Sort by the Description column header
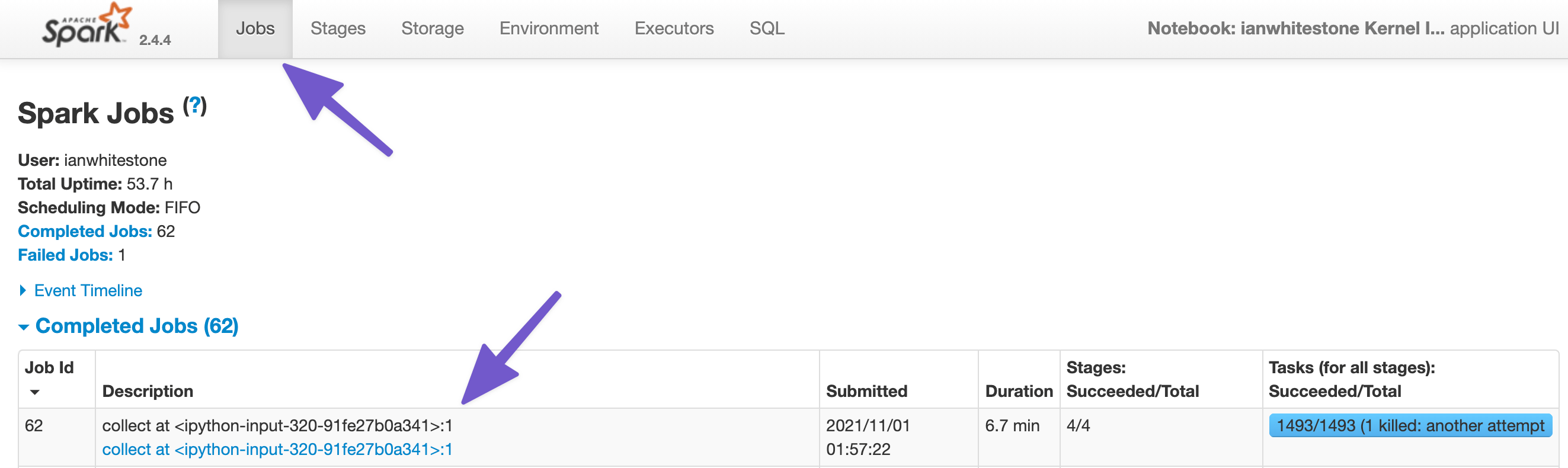1568x468 pixels. 148,392
